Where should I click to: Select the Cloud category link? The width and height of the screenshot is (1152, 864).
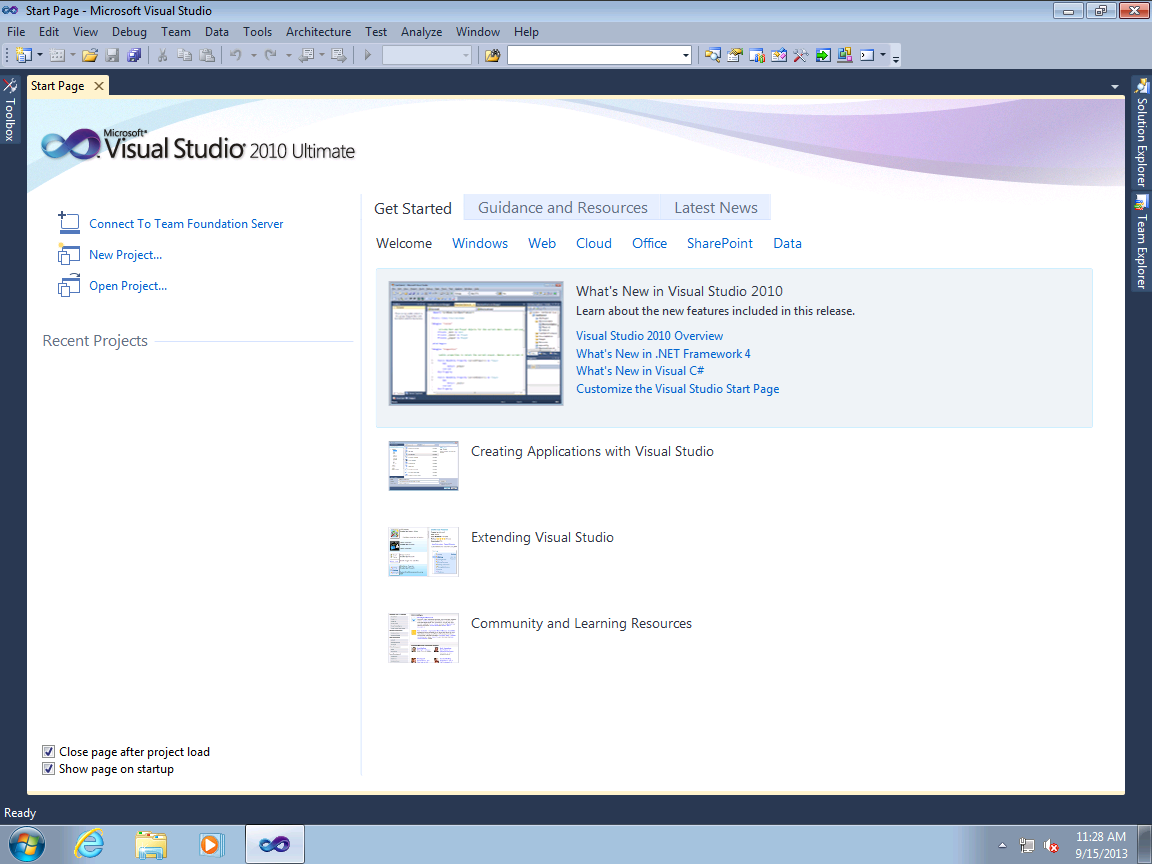click(594, 243)
